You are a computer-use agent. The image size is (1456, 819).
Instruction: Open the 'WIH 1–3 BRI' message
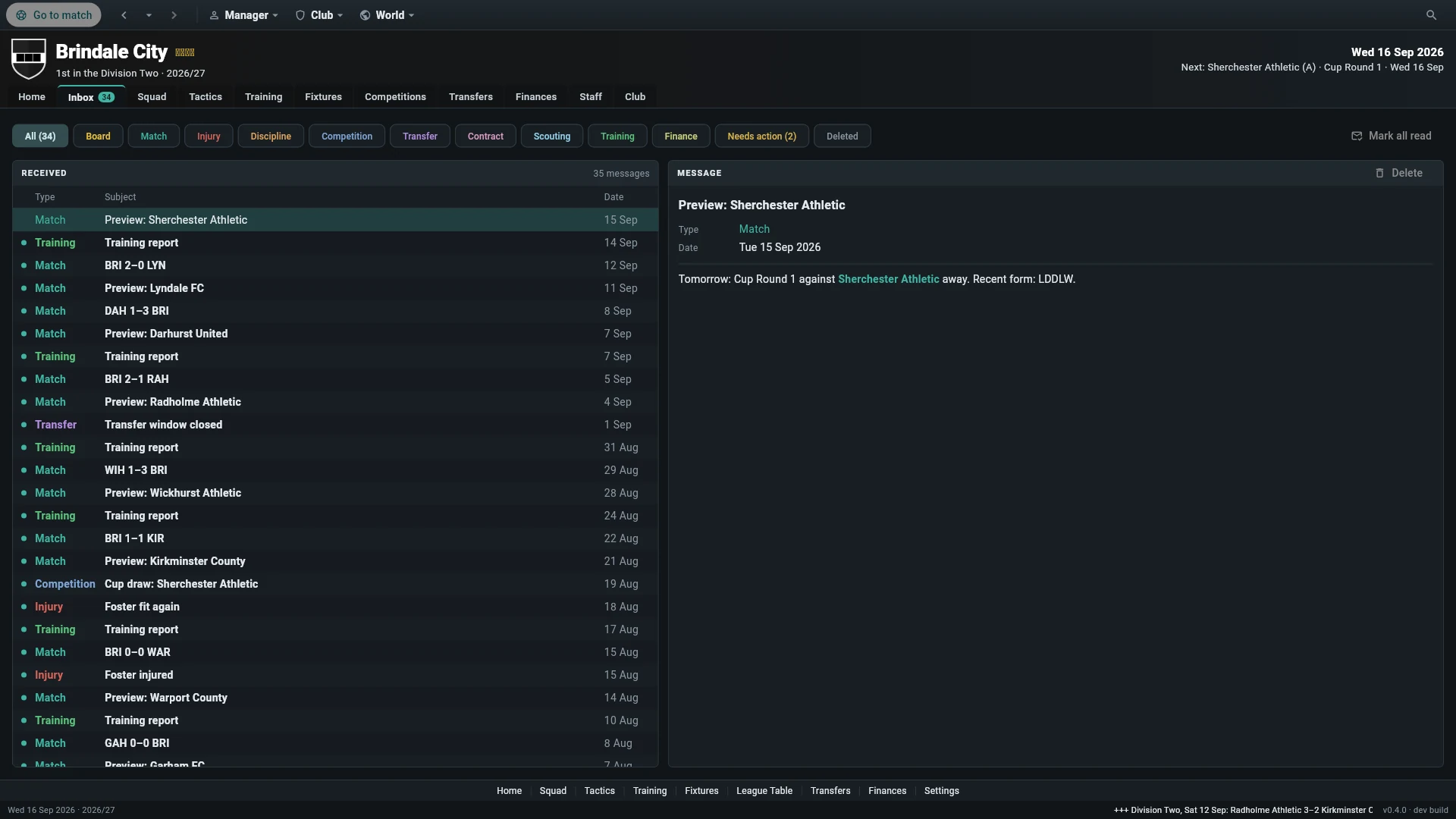335,470
